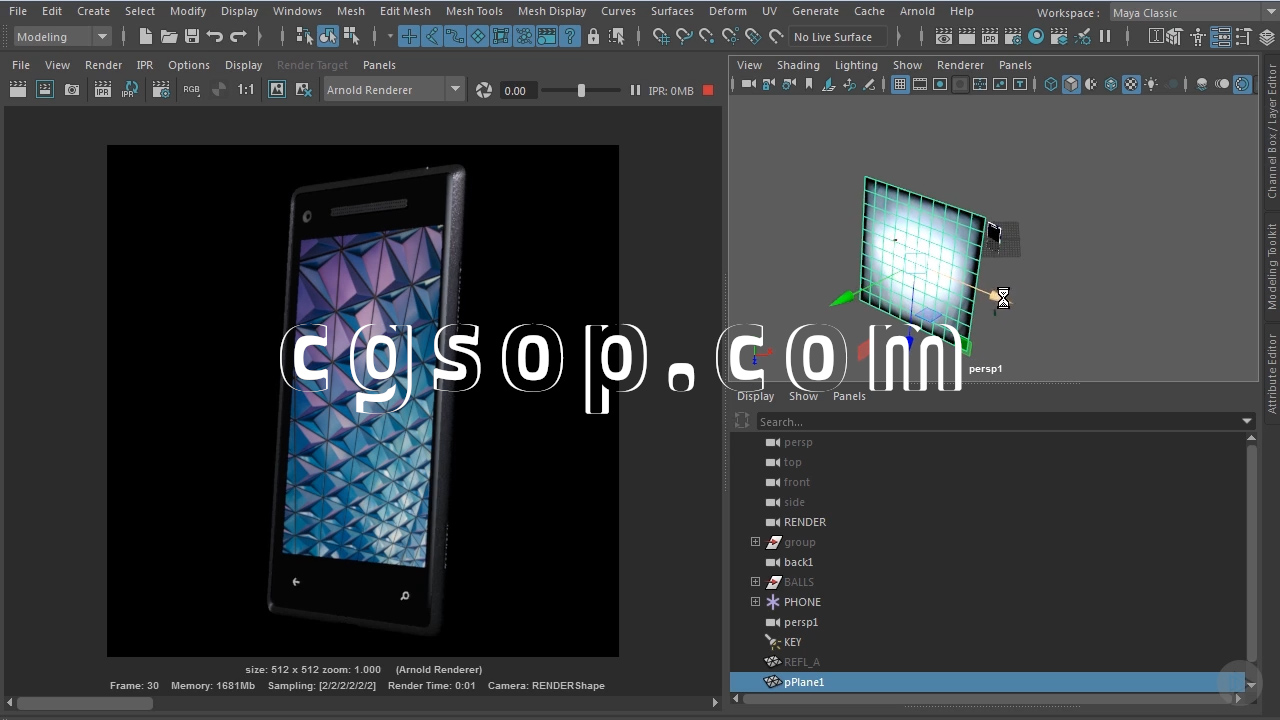Toggle use all lights in viewport
Viewport: 1280px width, 720px height.
click(x=1151, y=85)
